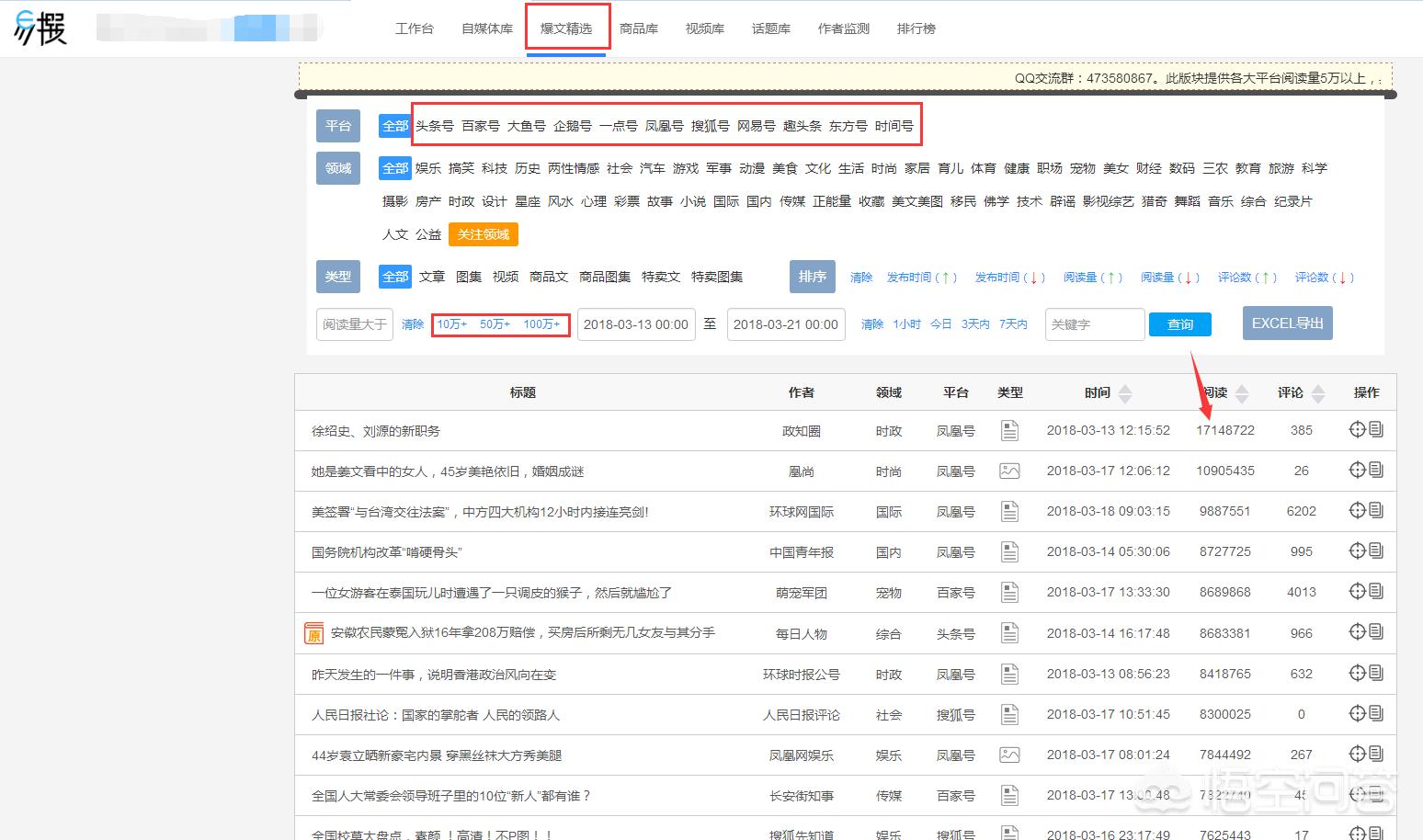Open the 工作台 tab
The width and height of the screenshot is (1423, 840).
coord(415,28)
